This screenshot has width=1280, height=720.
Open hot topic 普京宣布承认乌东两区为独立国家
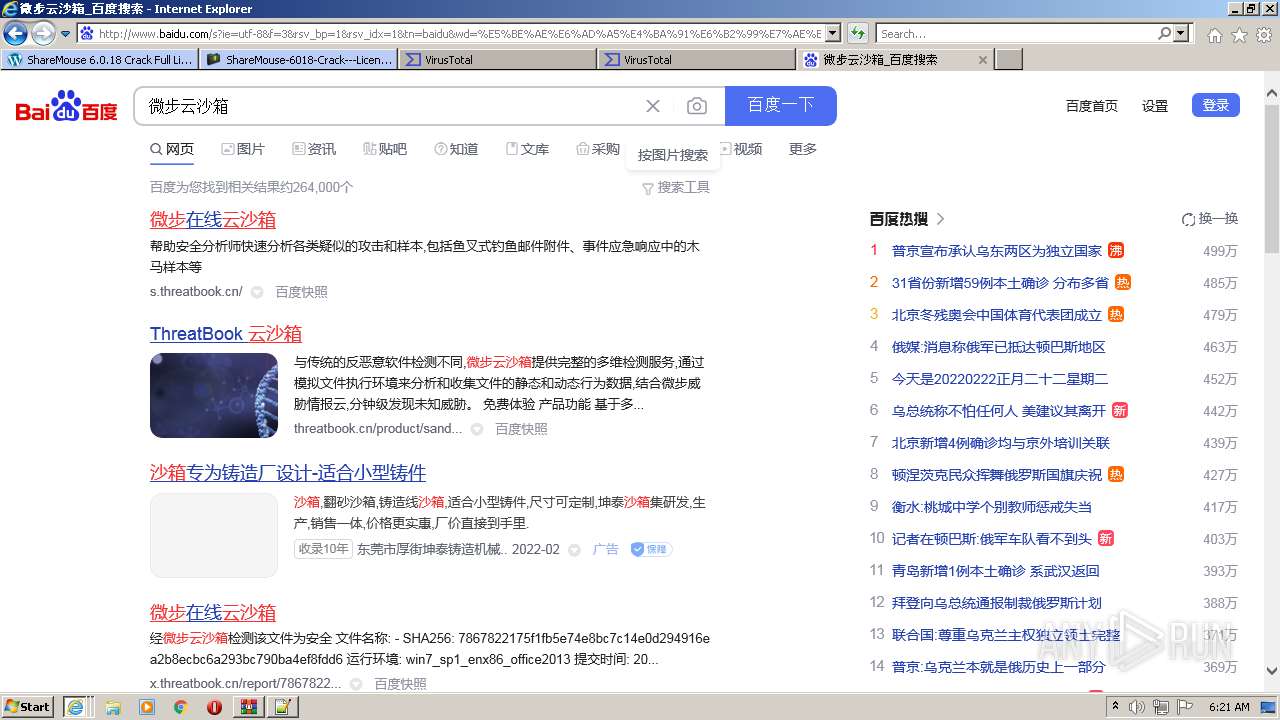(x=997, y=251)
